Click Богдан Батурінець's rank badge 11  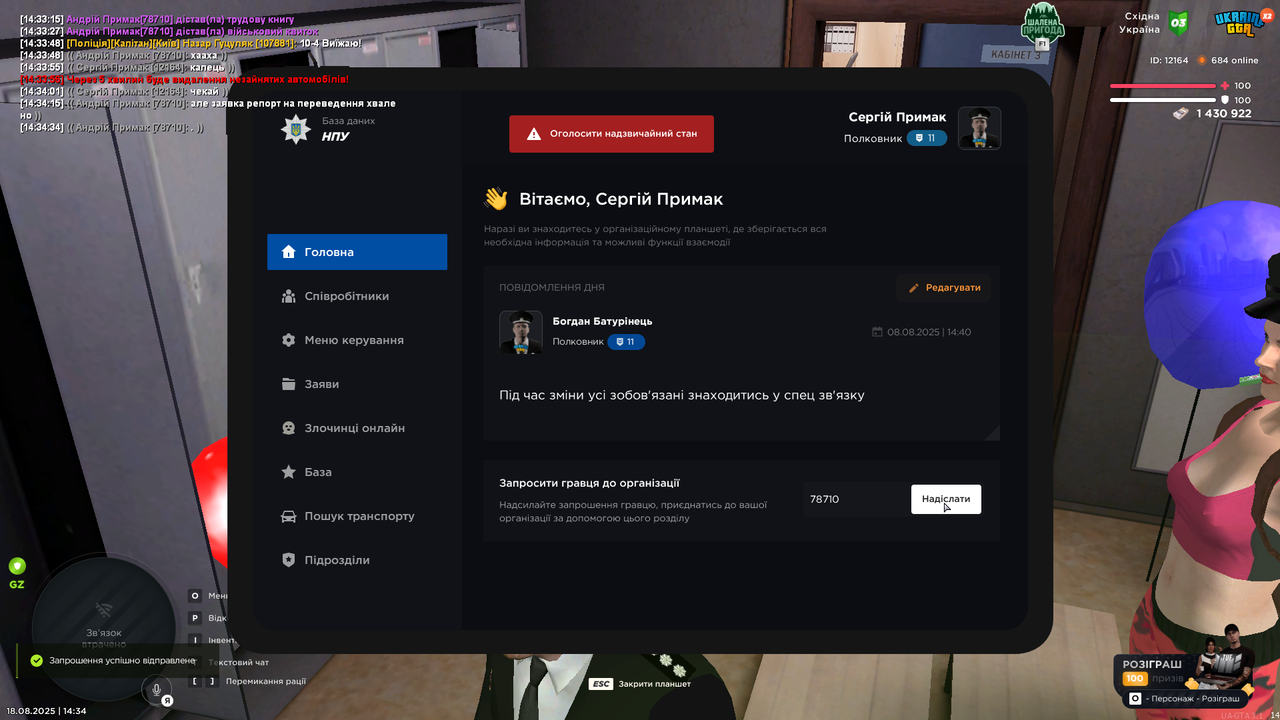pos(626,342)
